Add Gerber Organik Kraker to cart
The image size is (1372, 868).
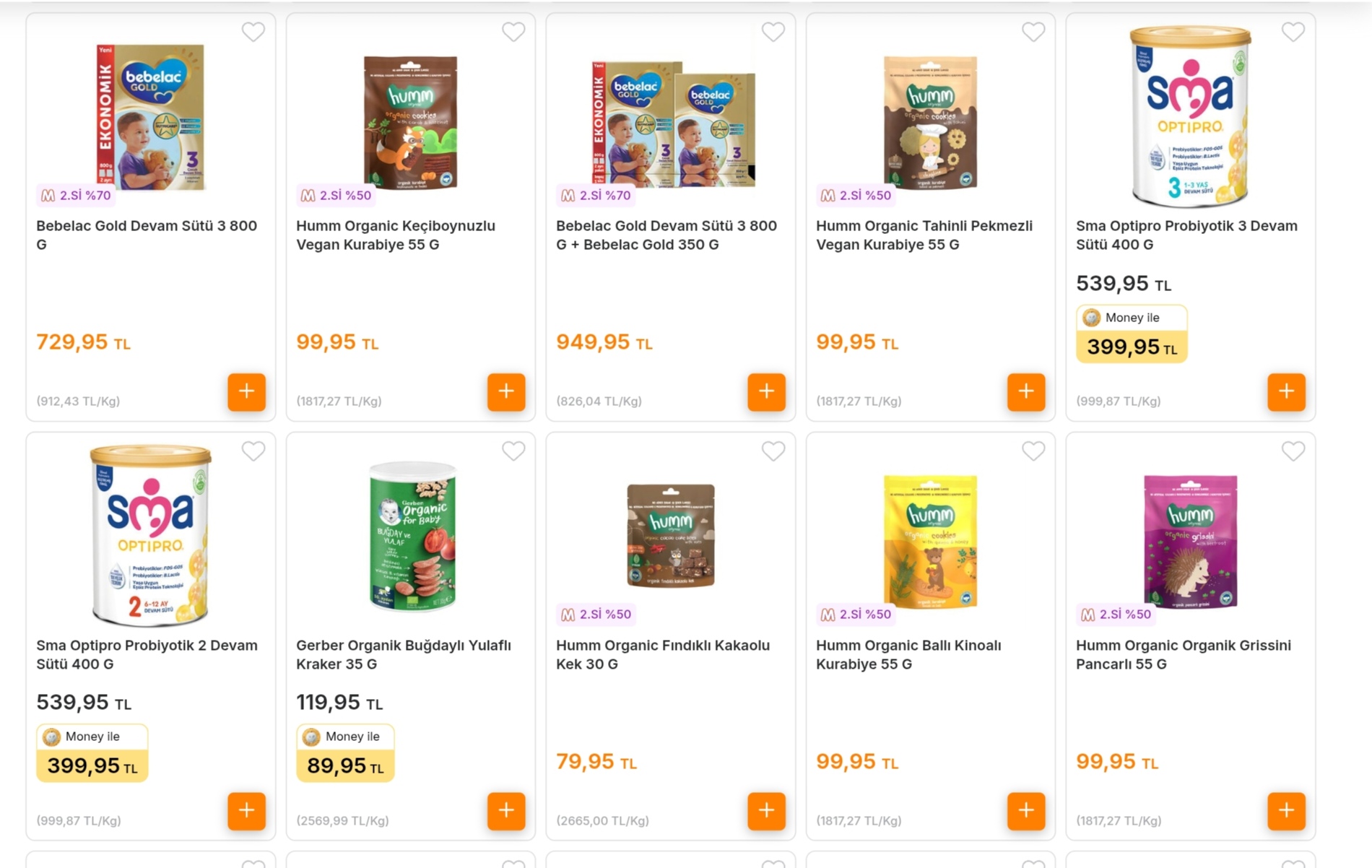(x=505, y=811)
